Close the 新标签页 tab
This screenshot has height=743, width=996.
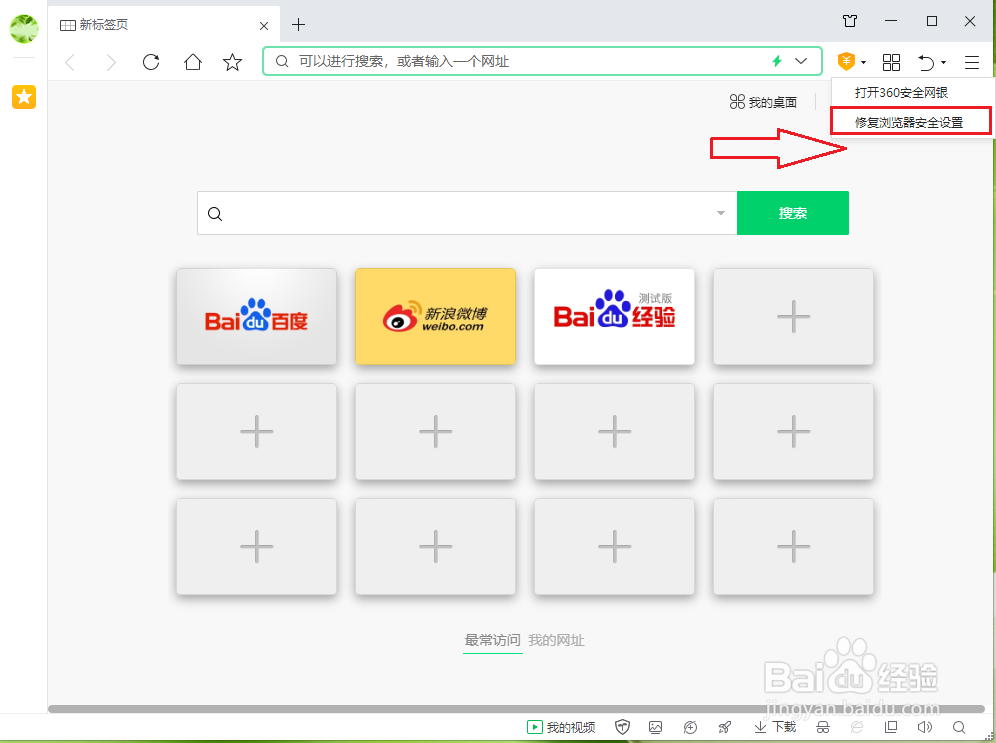264,26
